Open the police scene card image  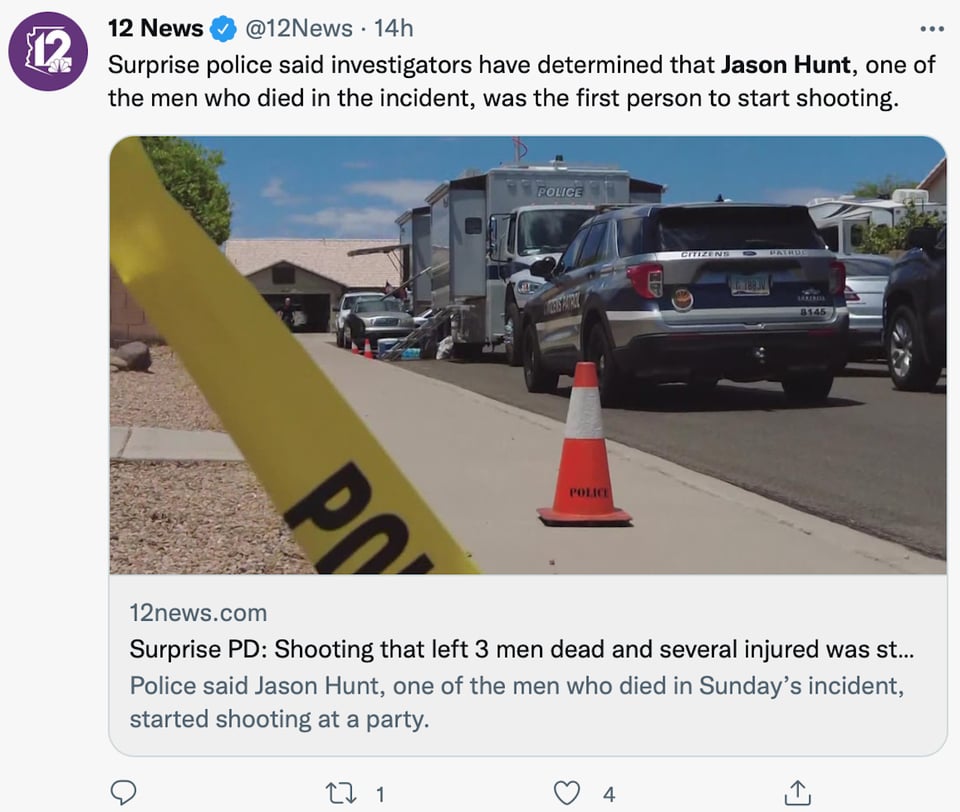pyautogui.click(x=528, y=355)
